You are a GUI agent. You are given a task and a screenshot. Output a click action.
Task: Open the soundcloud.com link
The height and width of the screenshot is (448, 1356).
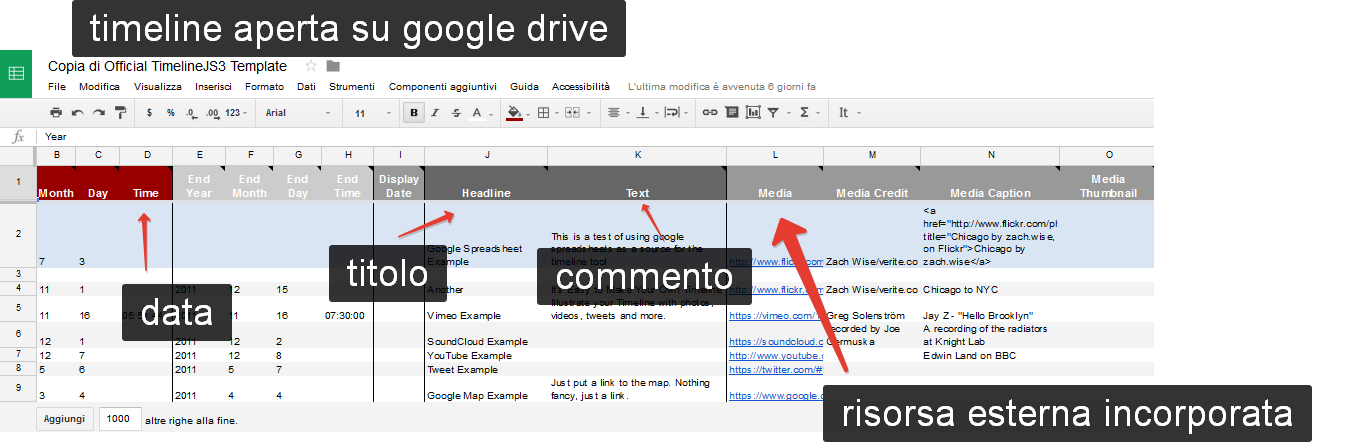[776, 341]
